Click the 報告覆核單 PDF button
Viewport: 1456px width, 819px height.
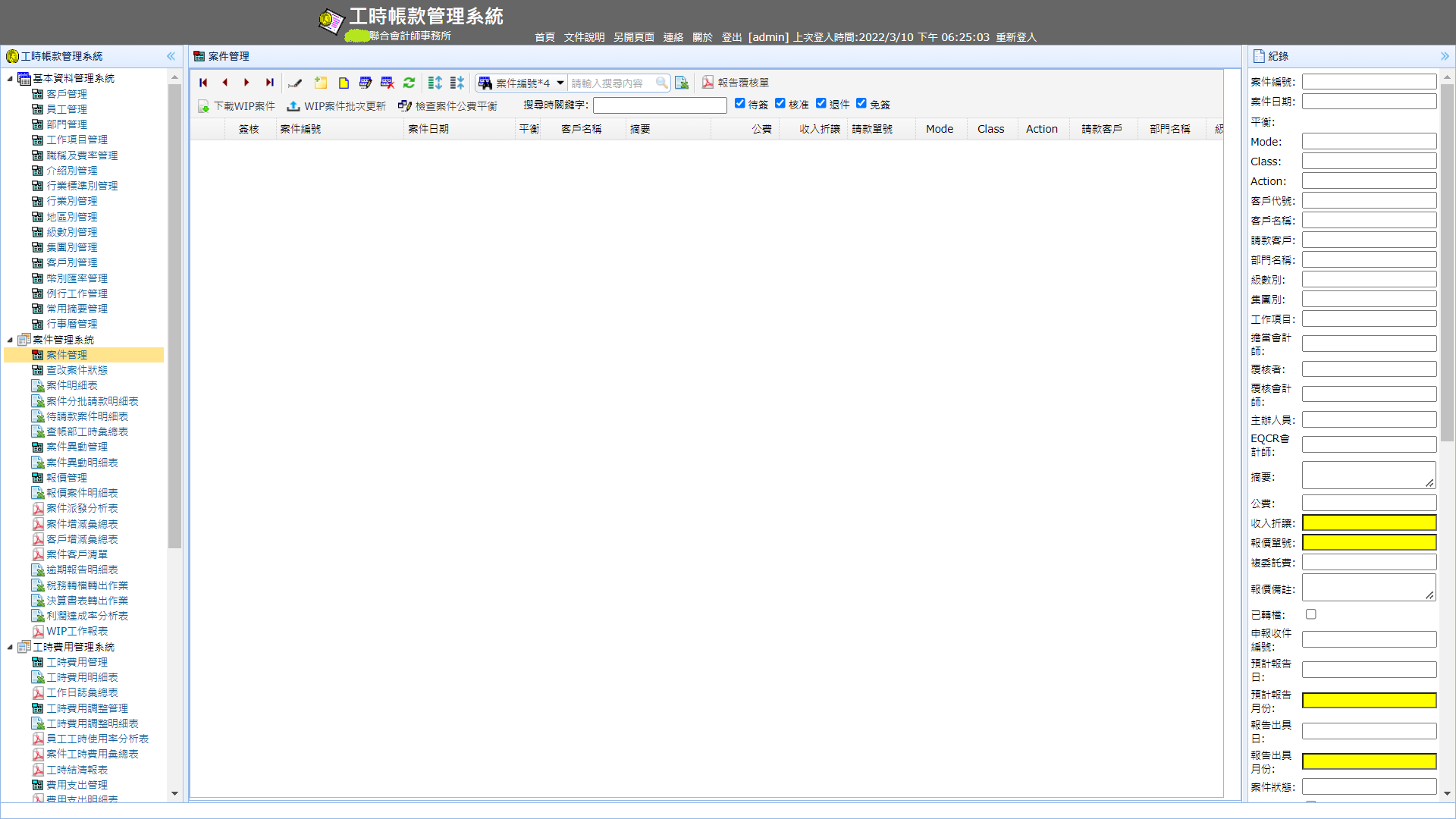[x=735, y=83]
